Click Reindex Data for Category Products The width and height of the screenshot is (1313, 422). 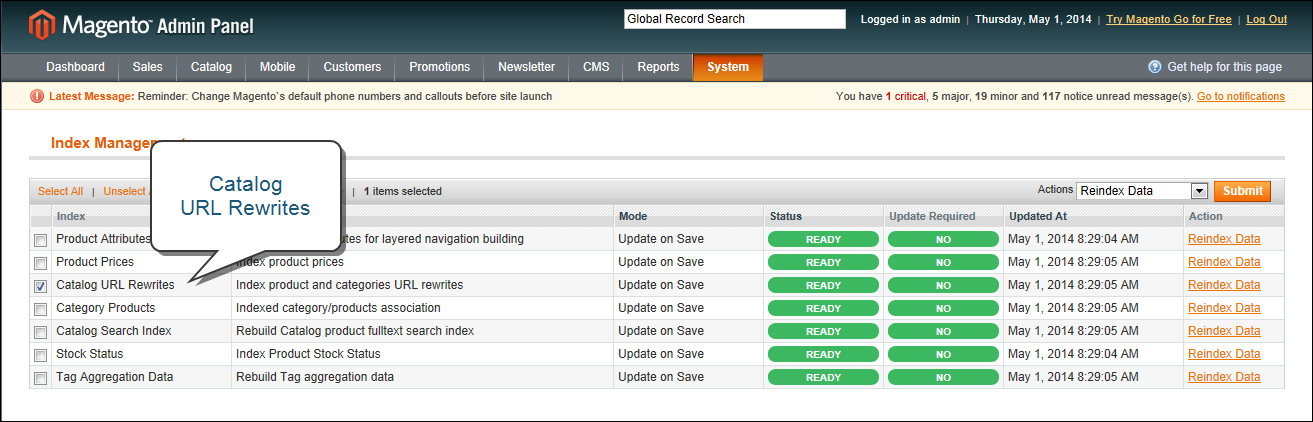(x=1224, y=308)
